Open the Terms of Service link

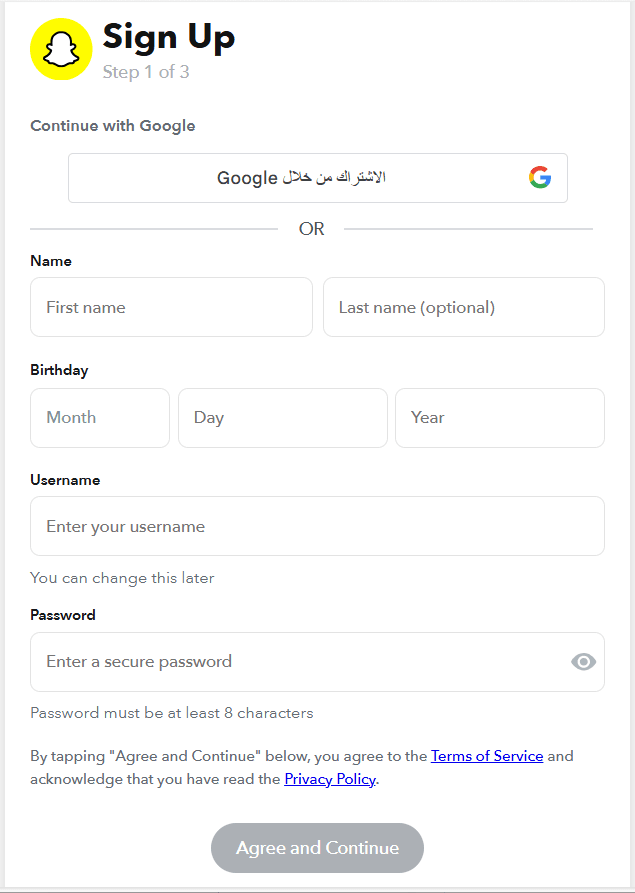(x=487, y=756)
